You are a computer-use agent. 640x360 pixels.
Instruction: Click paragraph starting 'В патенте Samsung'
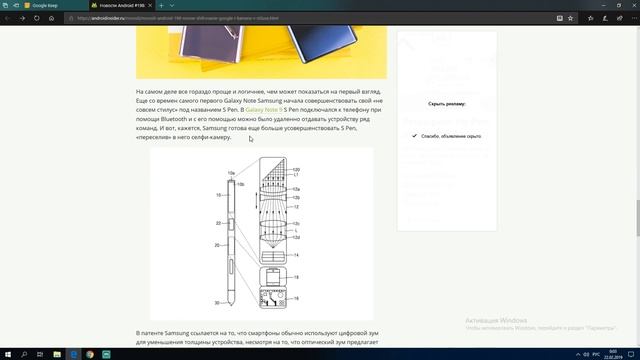(x=258, y=338)
